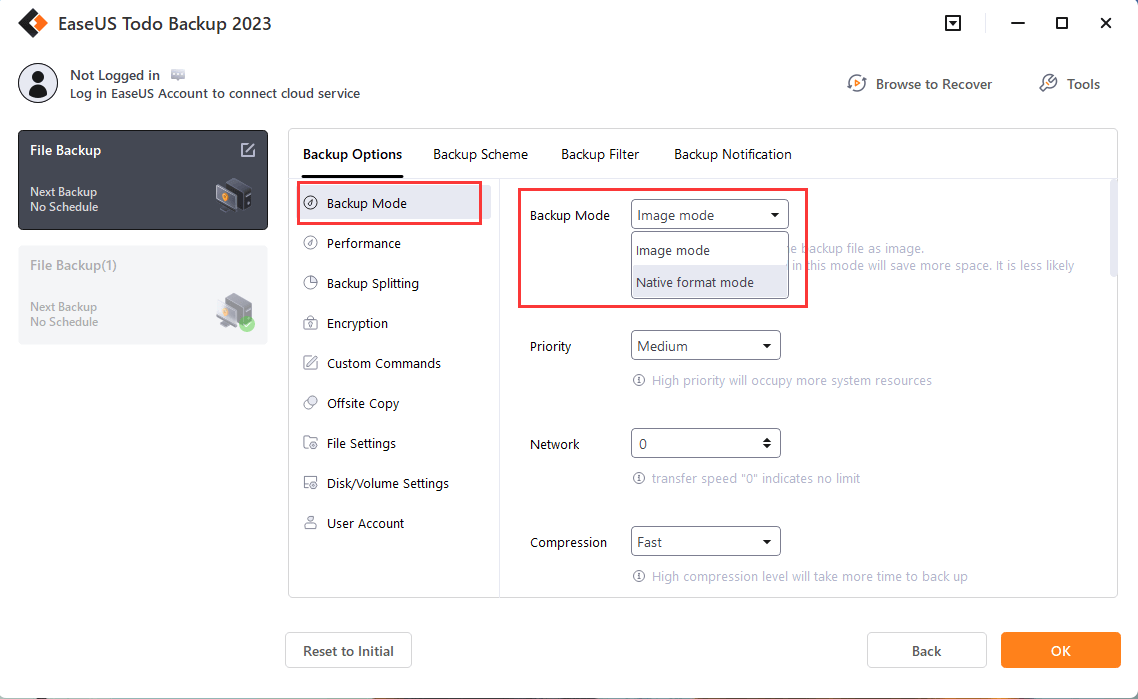This screenshot has width=1138, height=699.
Task: Click the File Backup(1) completed computer icon
Action: pyautogui.click(x=235, y=311)
